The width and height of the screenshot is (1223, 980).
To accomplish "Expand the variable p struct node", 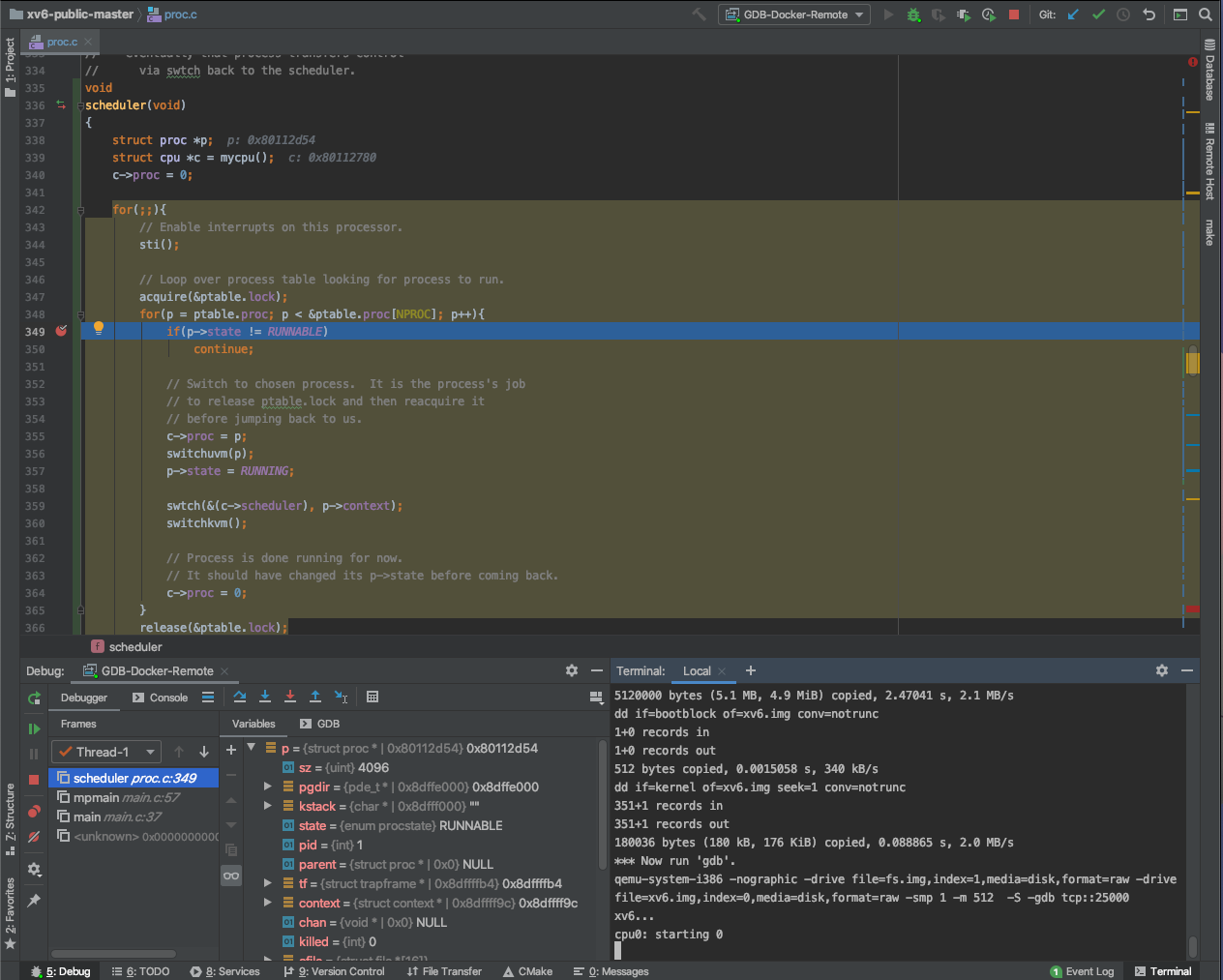I will [251, 748].
